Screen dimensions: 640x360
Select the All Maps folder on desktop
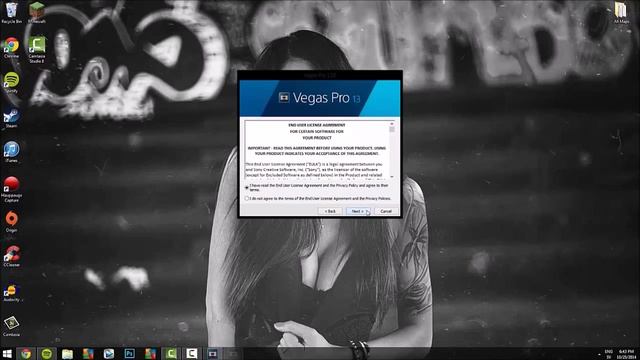(x=621, y=12)
